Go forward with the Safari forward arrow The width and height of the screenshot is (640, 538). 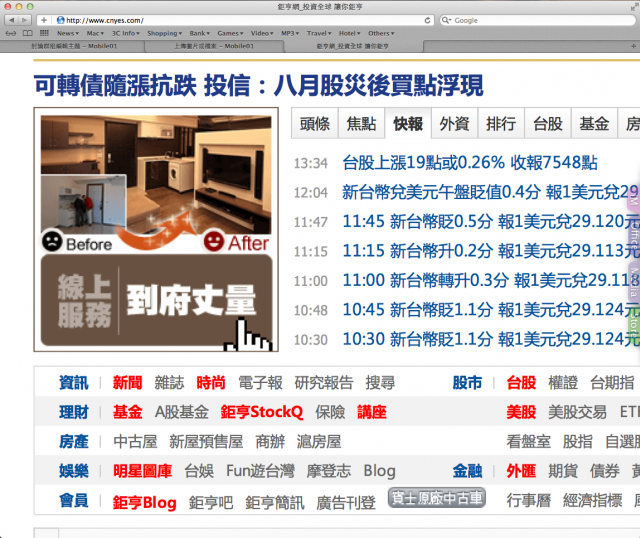coord(24,20)
